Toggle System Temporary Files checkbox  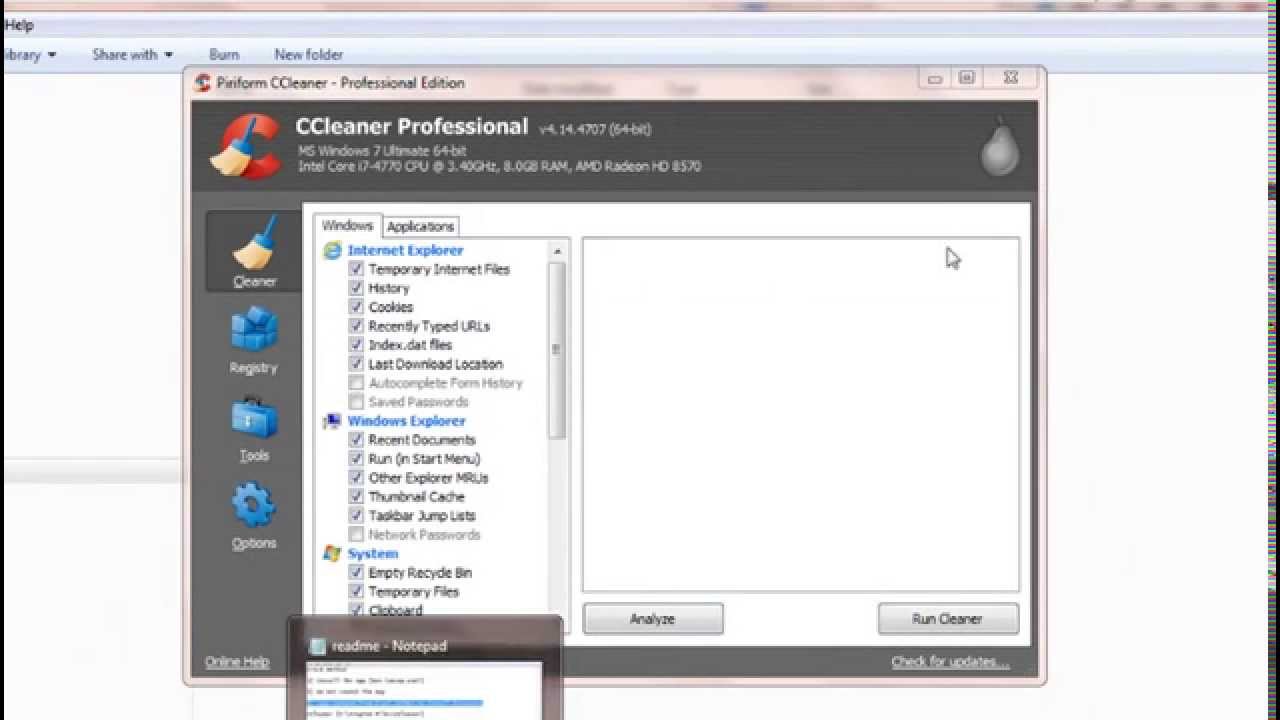[x=356, y=592]
